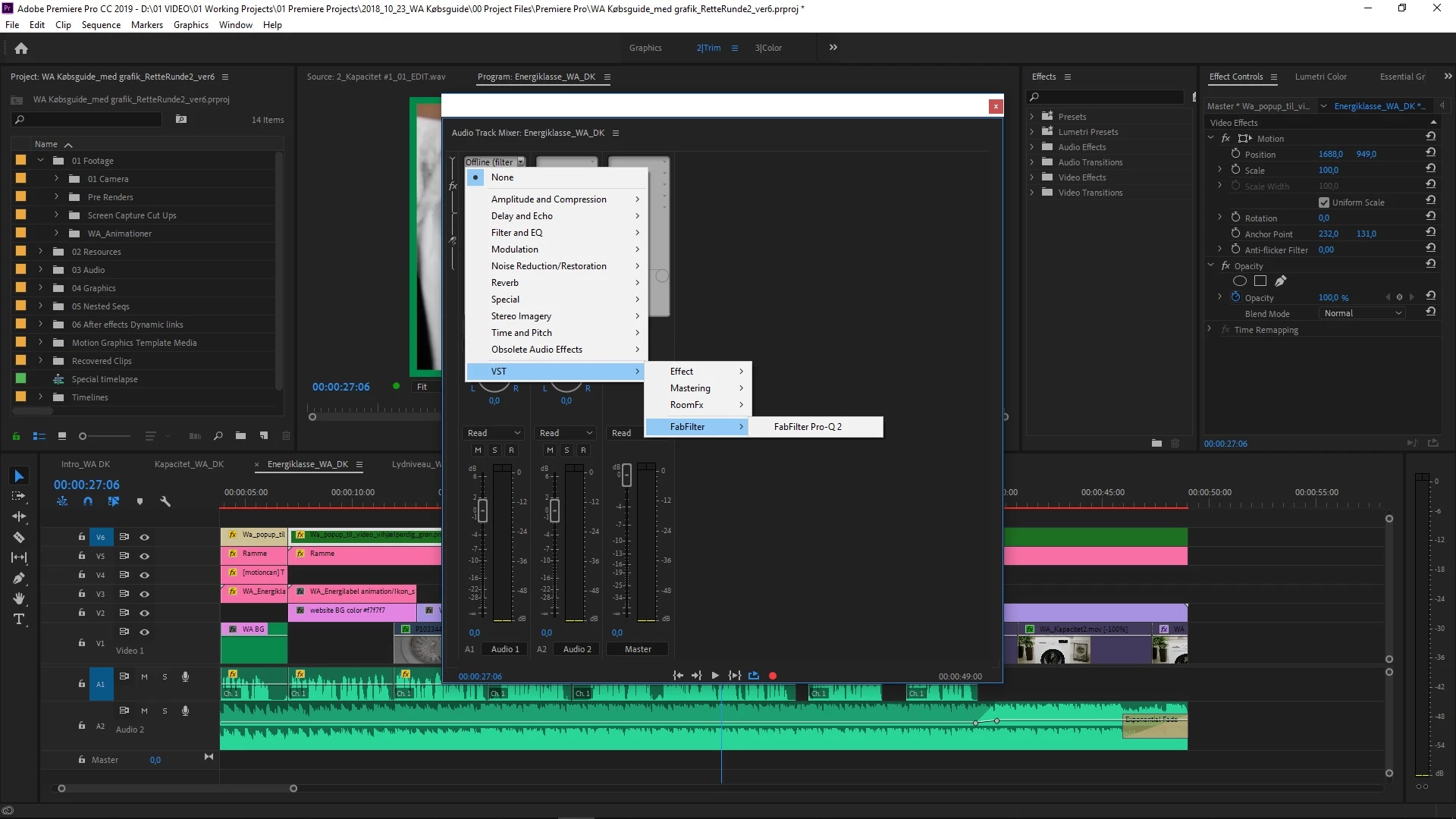
Task: Select the Type tool
Action: click(x=19, y=620)
